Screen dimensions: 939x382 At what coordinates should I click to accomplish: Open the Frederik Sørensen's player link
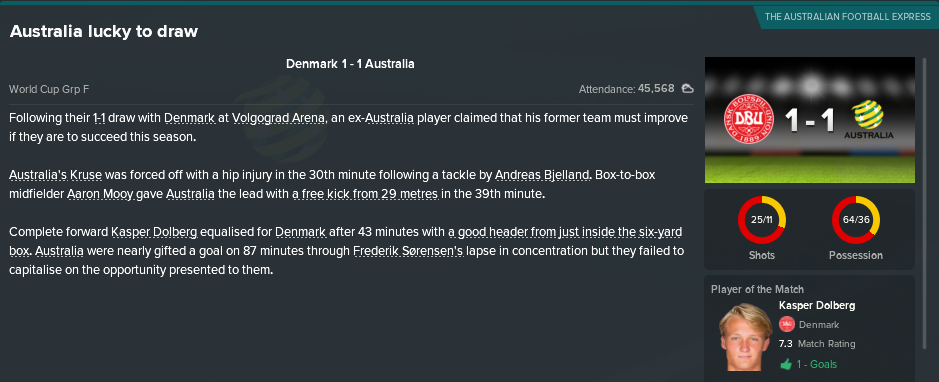(408, 251)
